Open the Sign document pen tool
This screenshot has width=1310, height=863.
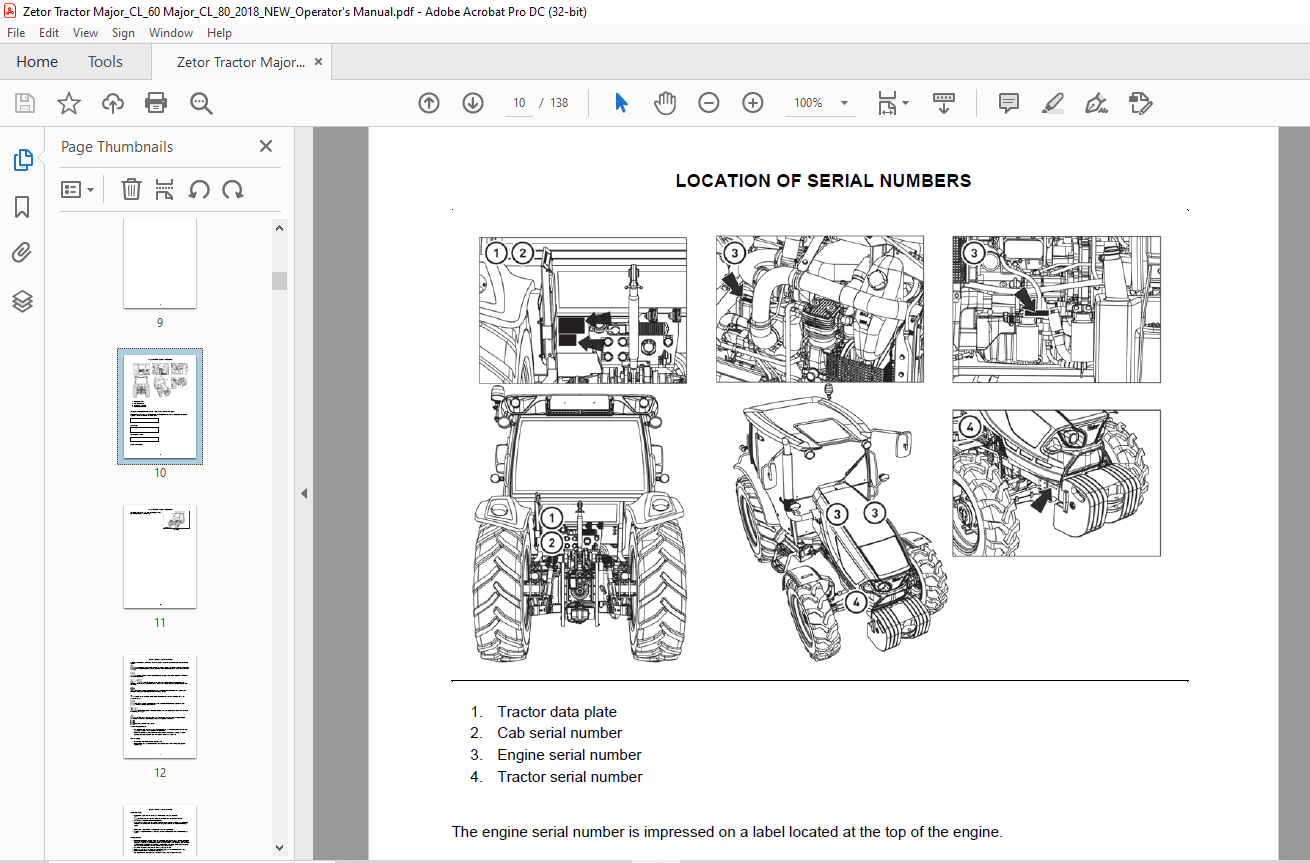pyautogui.click(x=1096, y=103)
